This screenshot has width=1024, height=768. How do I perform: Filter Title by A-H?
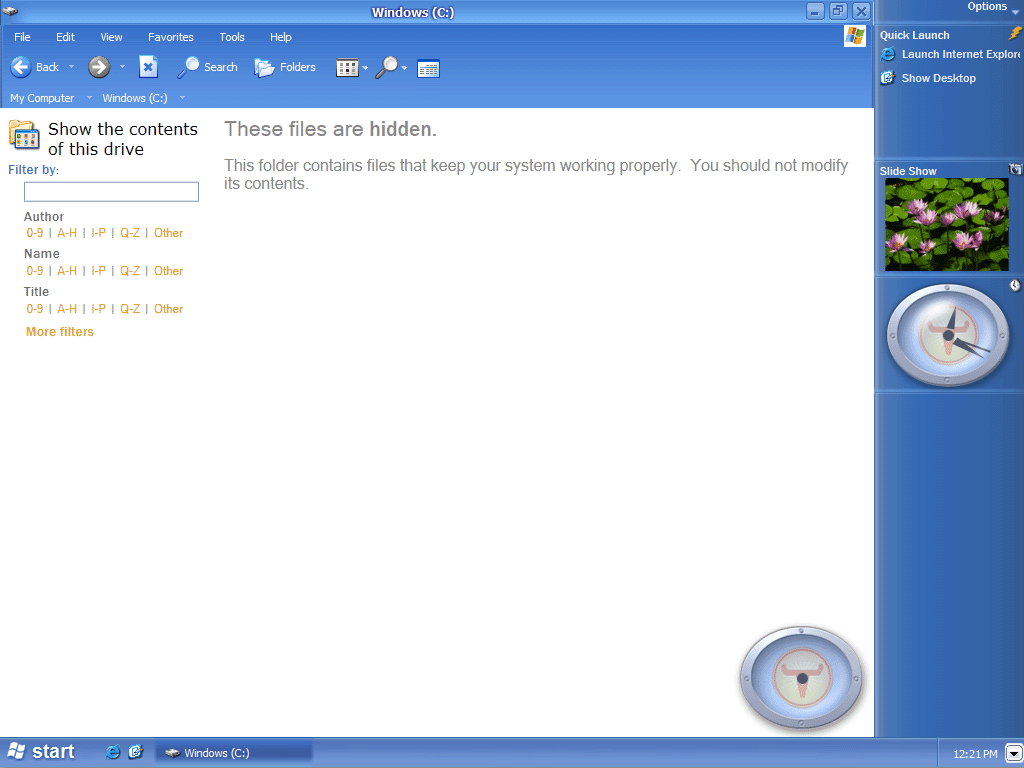(67, 309)
